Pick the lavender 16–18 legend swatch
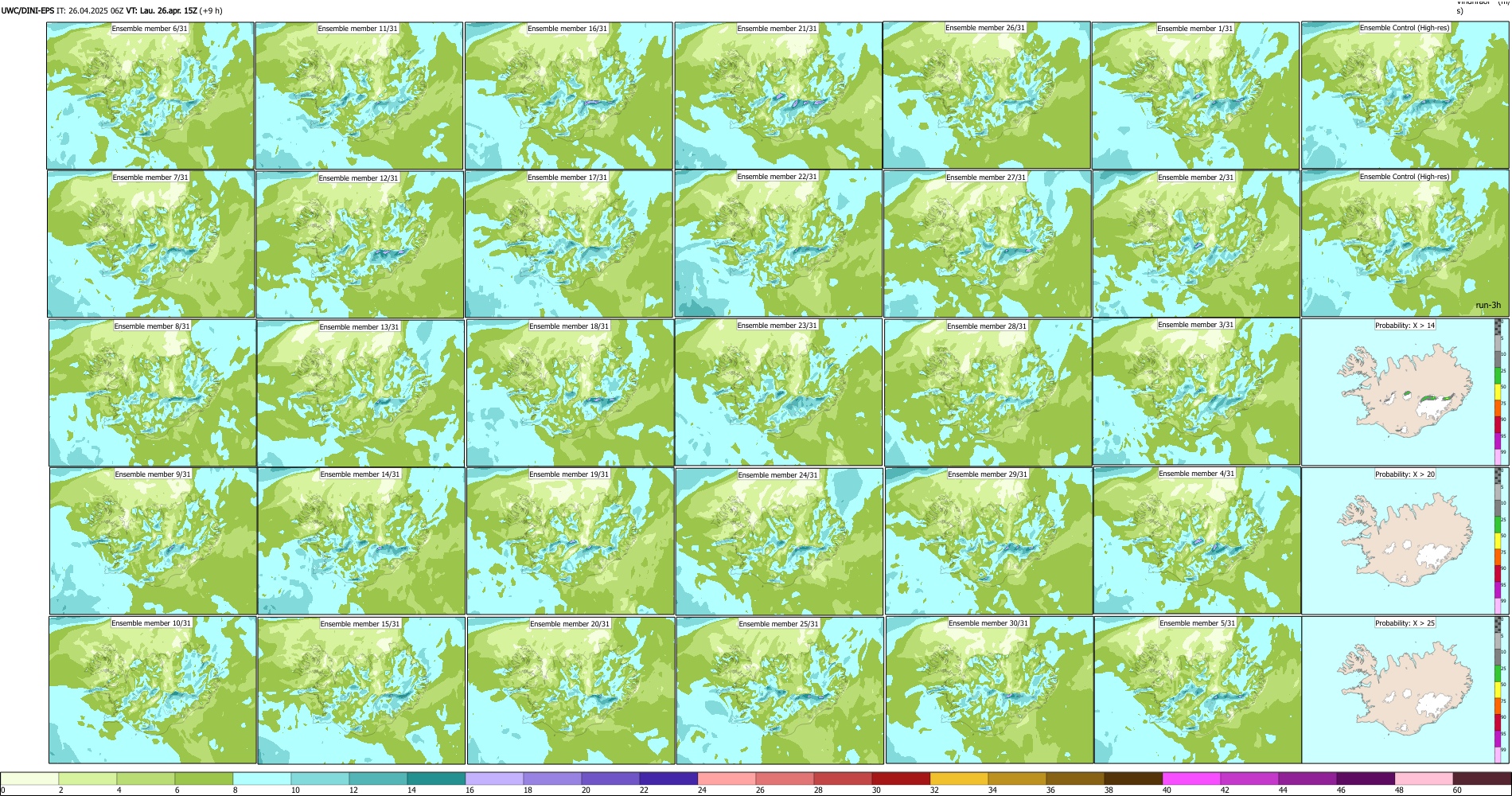1512x796 pixels. [x=494, y=778]
